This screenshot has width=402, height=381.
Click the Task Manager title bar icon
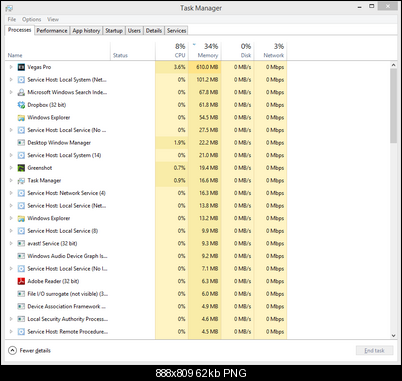pyautogui.click(x=9, y=8)
